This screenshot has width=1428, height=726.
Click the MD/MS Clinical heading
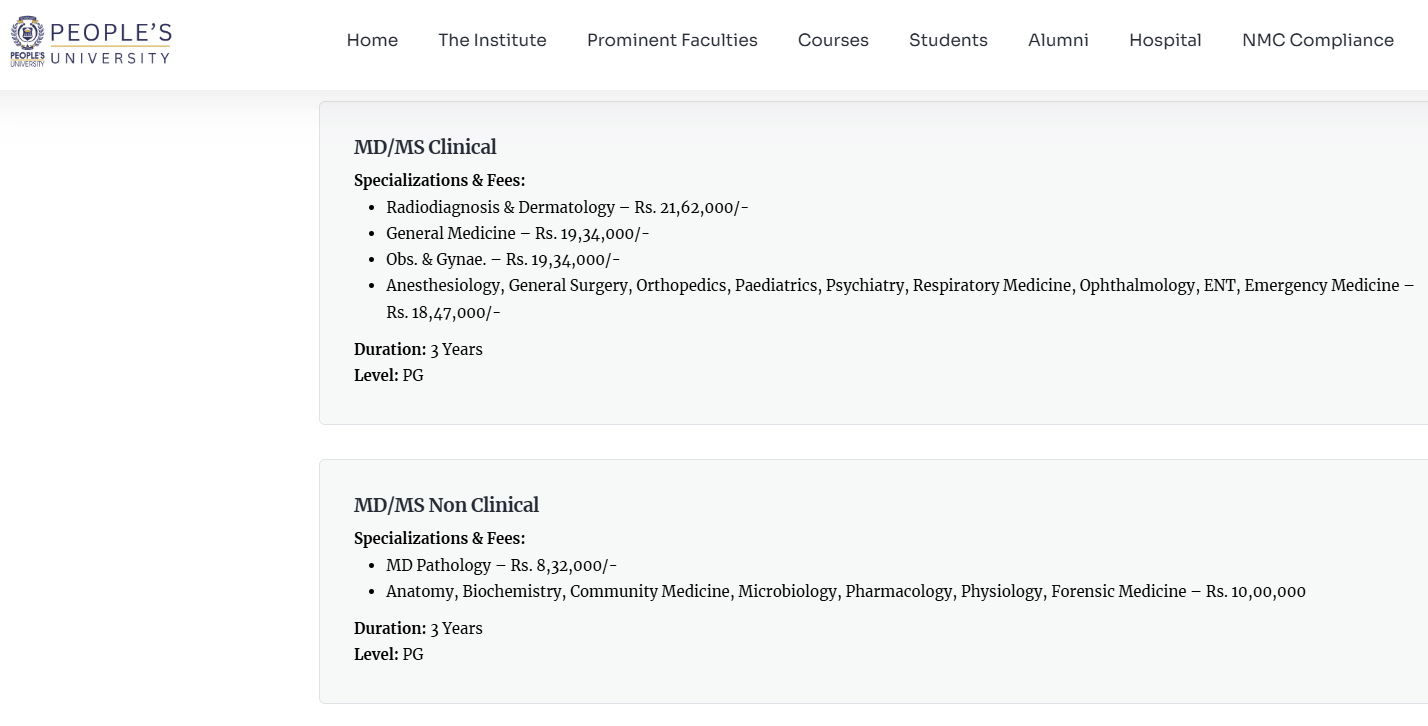425,147
